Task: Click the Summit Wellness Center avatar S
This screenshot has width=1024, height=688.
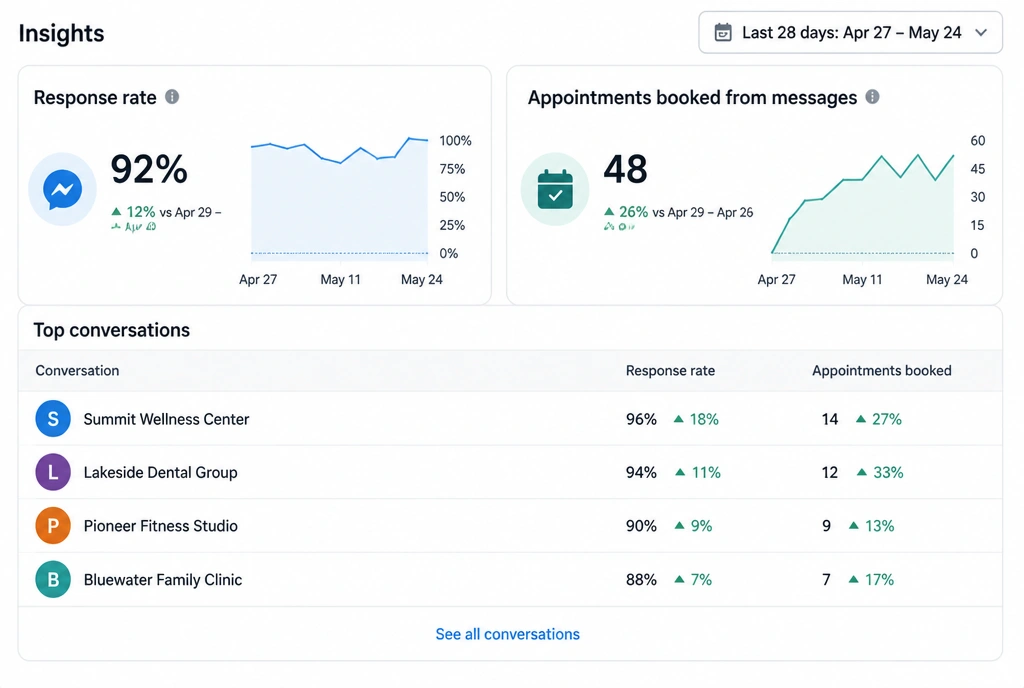Action: pos(53,418)
